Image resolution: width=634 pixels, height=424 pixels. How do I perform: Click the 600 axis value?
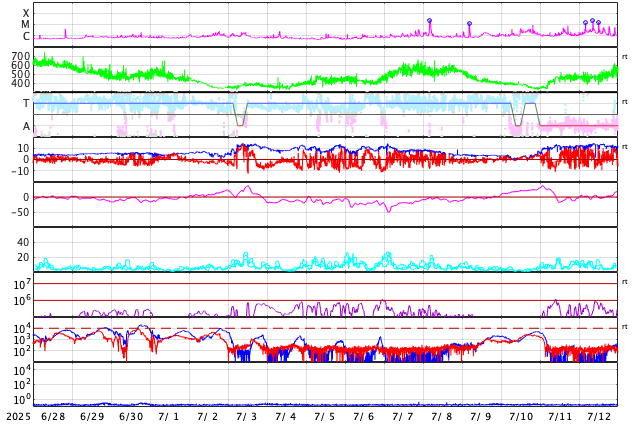[x=21, y=65]
